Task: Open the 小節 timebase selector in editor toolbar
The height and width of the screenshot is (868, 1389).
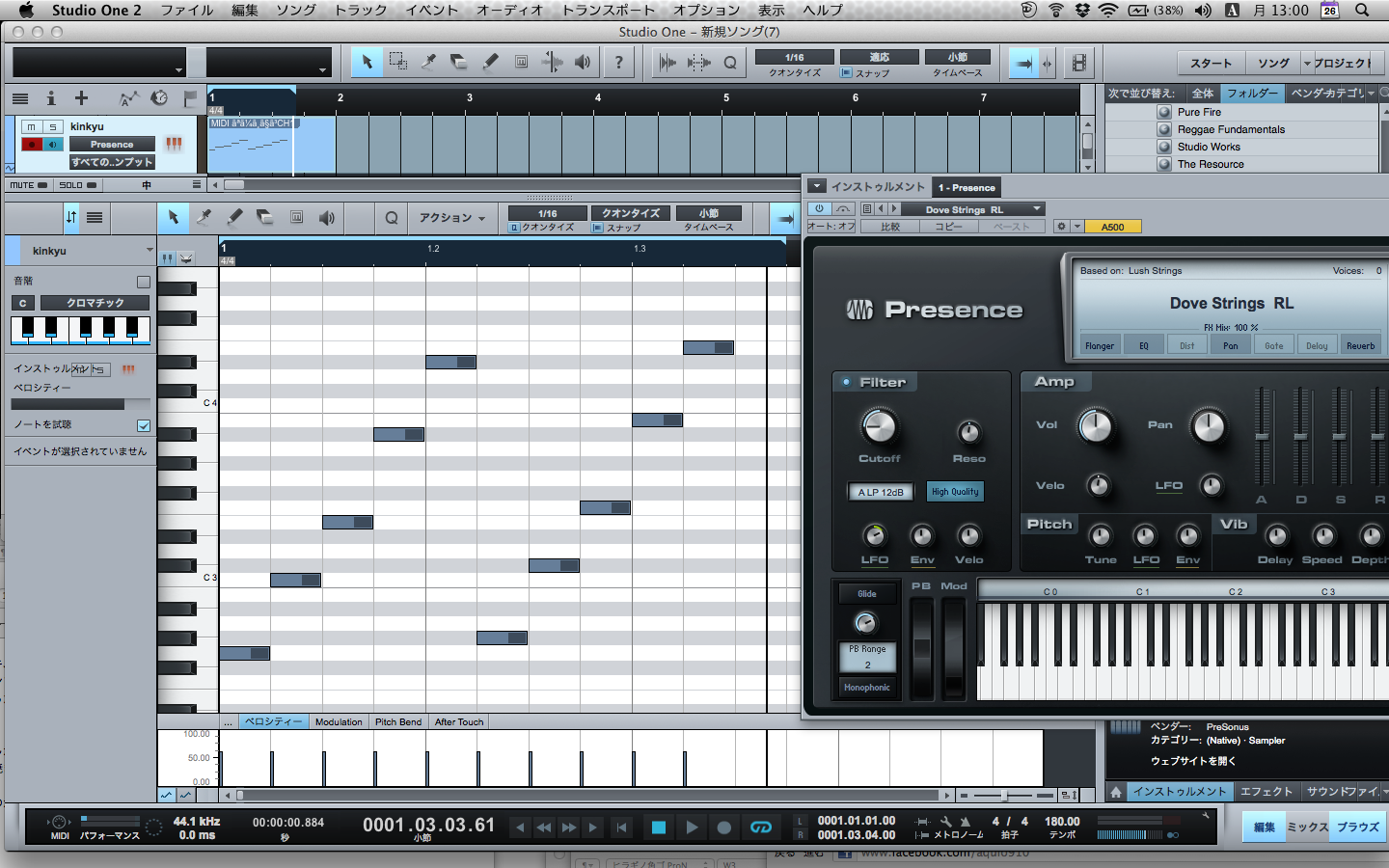Action: [709, 213]
